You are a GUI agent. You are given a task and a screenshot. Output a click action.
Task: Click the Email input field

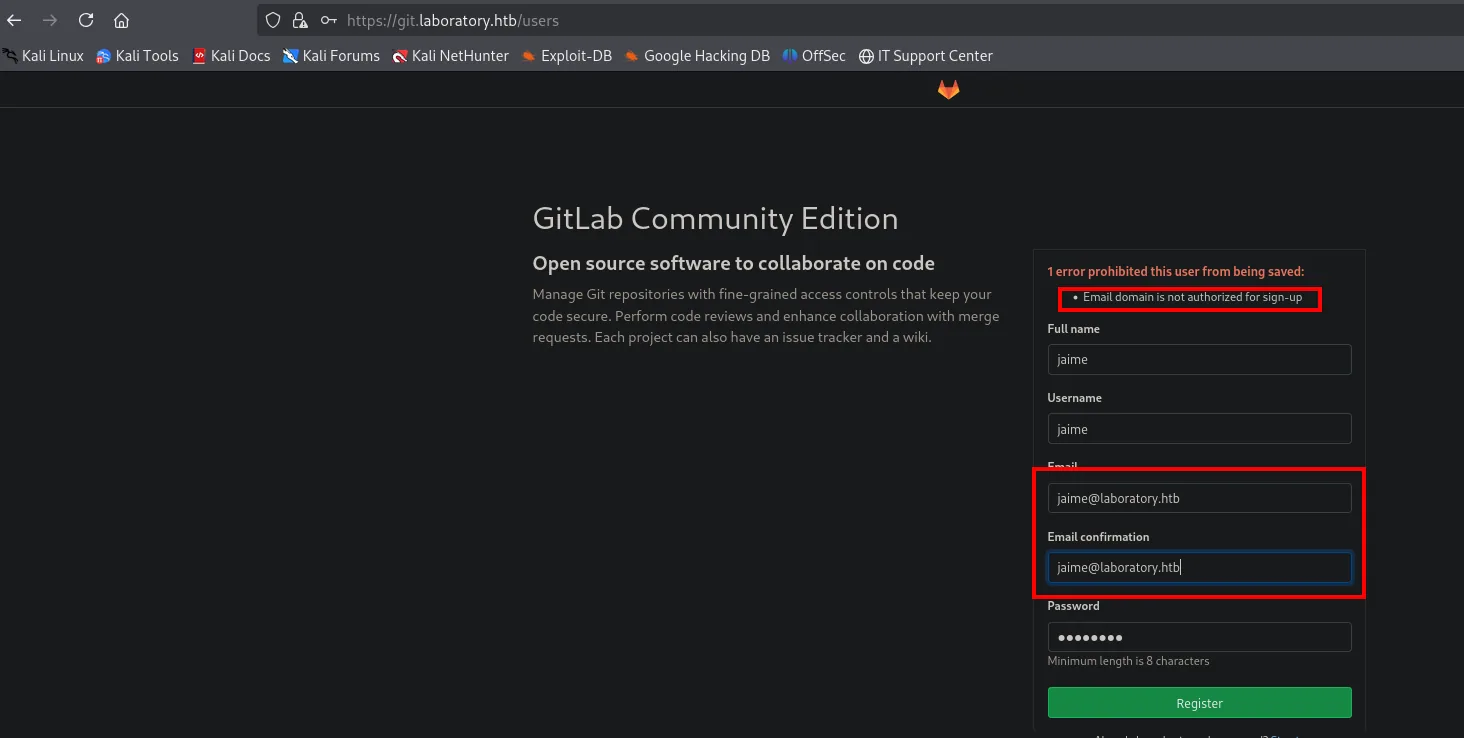1199,498
